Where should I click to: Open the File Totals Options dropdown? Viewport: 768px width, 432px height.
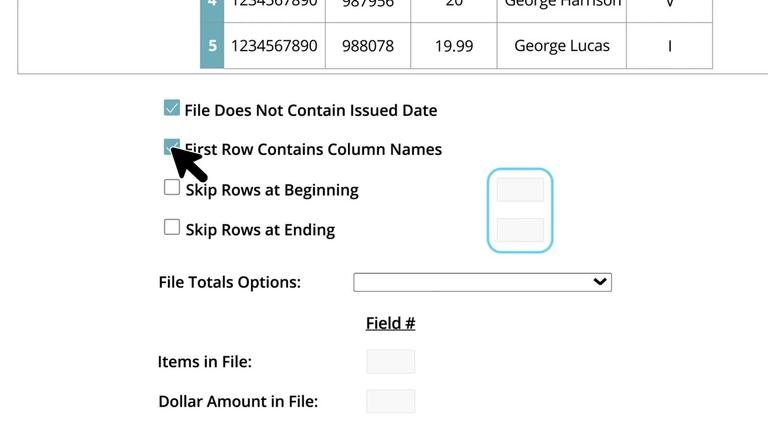click(x=482, y=282)
